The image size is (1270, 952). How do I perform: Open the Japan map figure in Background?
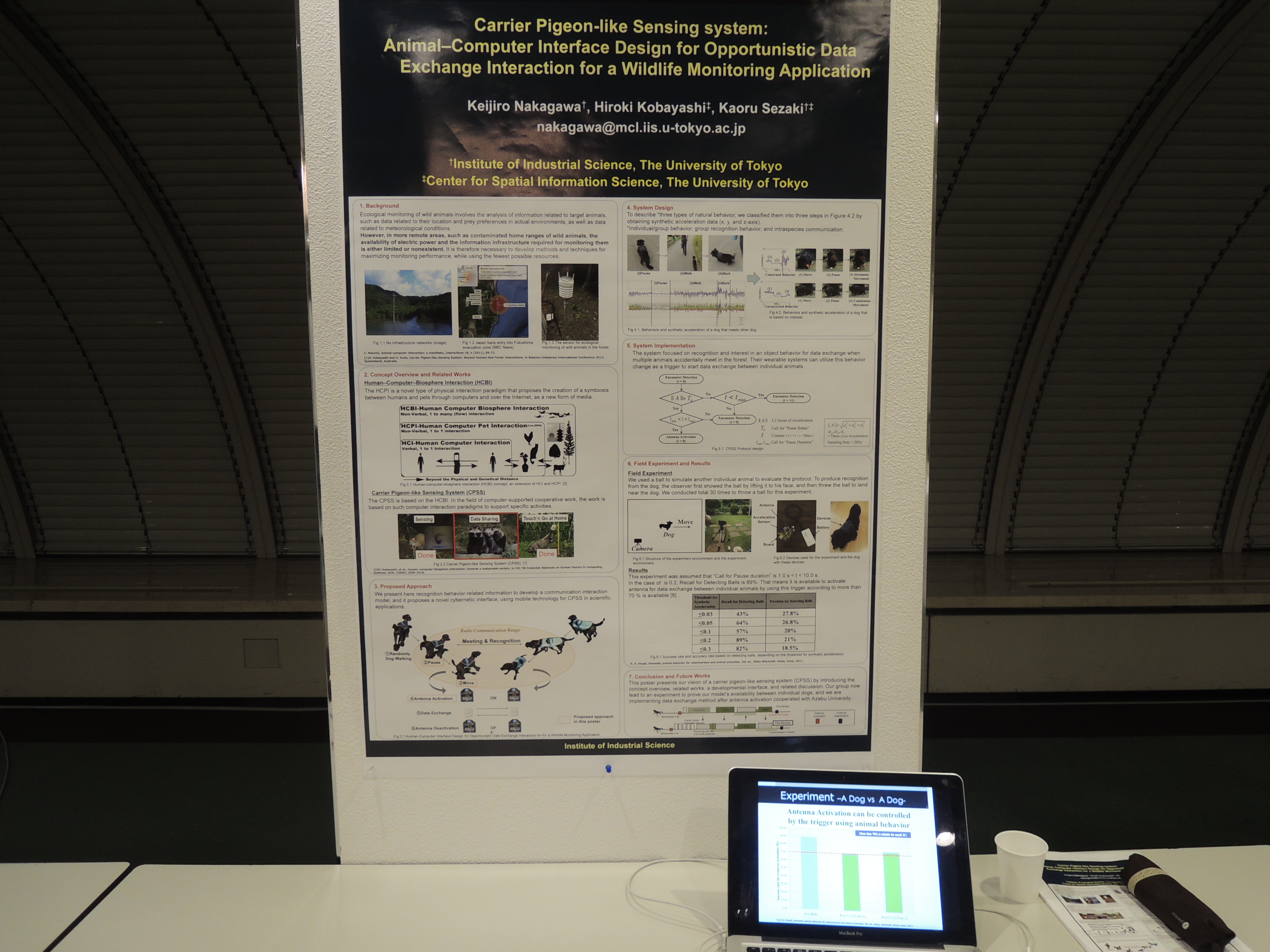(493, 301)
